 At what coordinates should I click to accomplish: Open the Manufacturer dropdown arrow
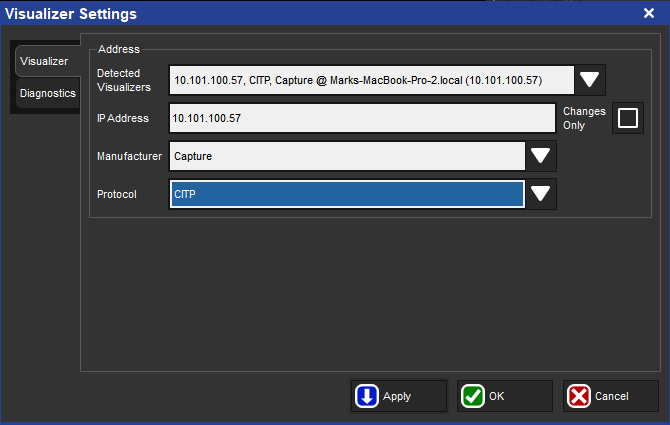(x=541, y=156)
